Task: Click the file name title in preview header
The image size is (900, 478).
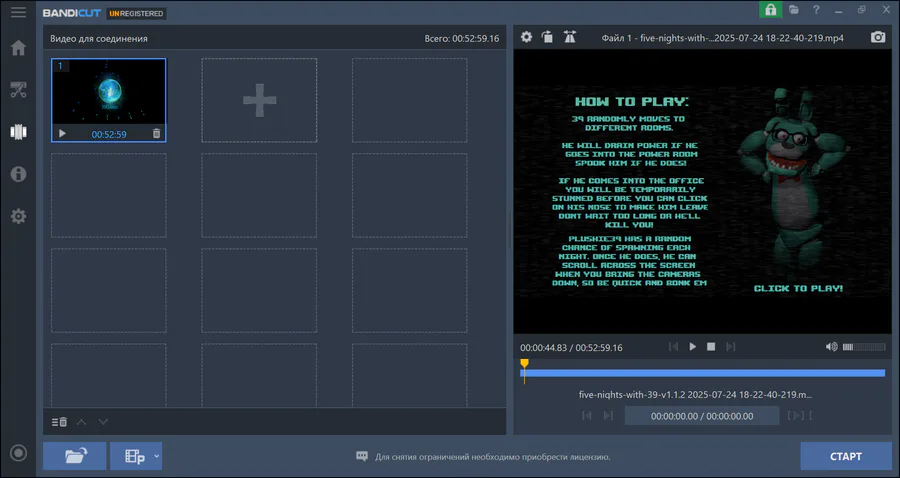Action: [x=723, y=38]
